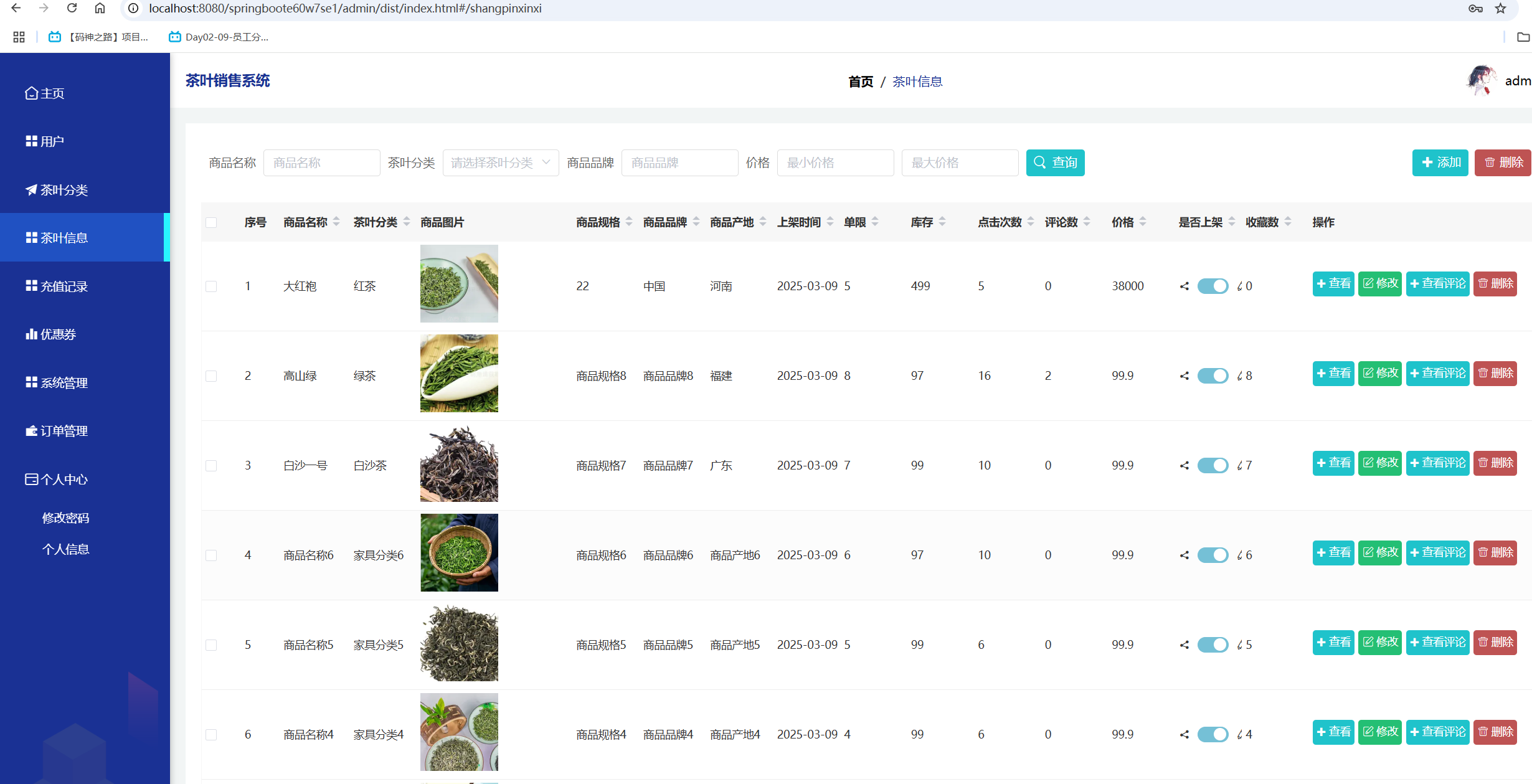Click the browser home icon
The height and width of the screenshot is (784, 1532).
coord(100,8)
